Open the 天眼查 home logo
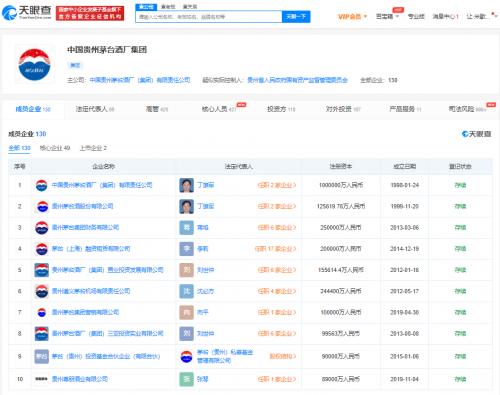Viewport: 500px width, 395px height. [x=27, y=13]
